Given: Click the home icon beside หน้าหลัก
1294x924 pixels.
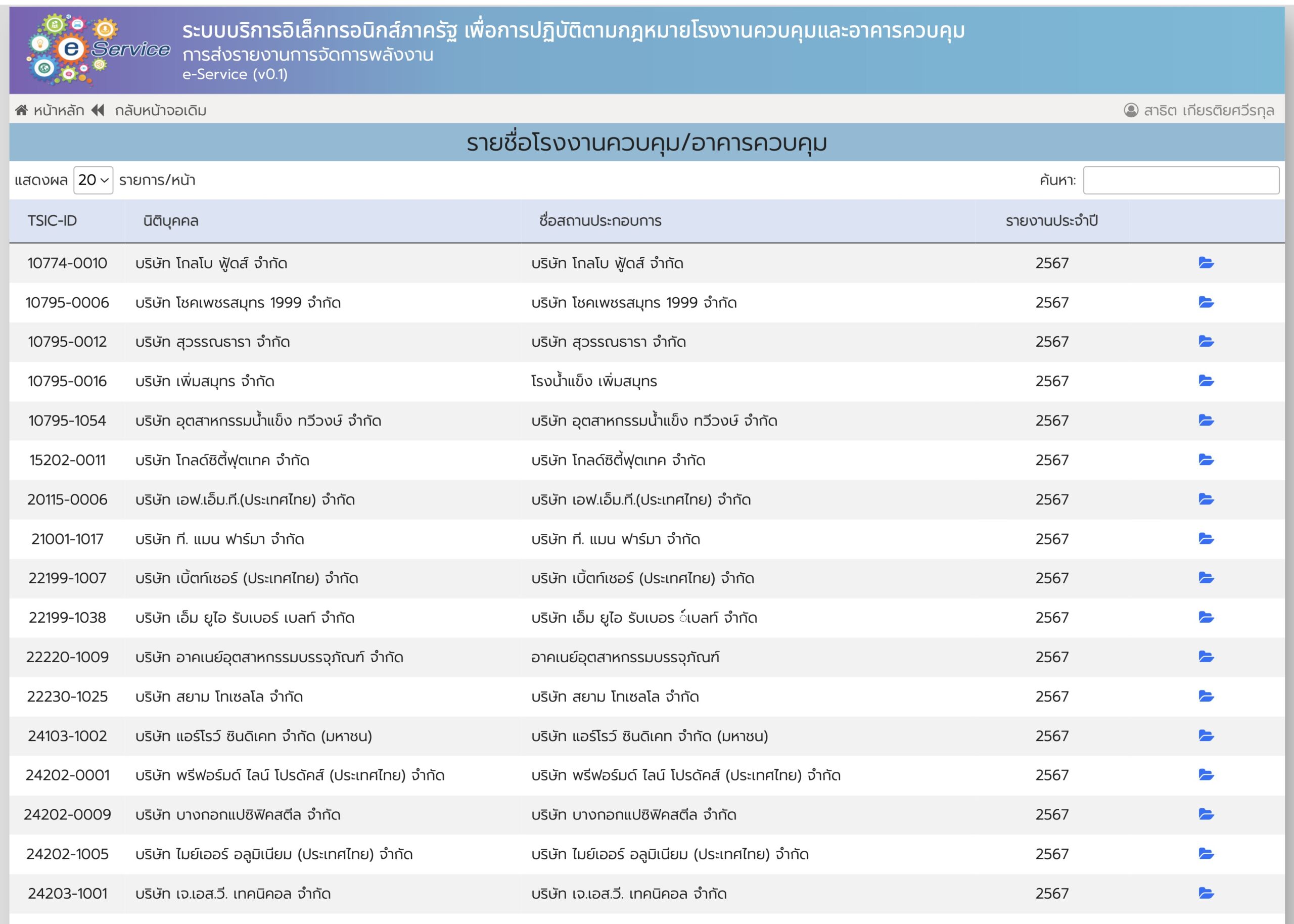Looking at the screenshot, I should pyautogui.click(x=21, y=110).
